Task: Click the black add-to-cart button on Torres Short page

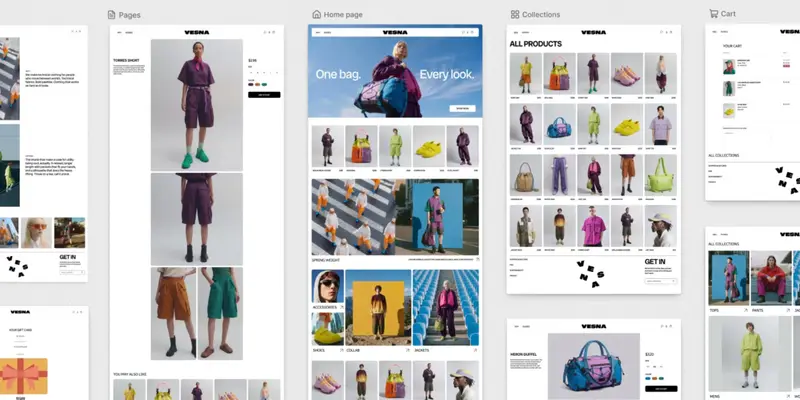Action: 264,95
